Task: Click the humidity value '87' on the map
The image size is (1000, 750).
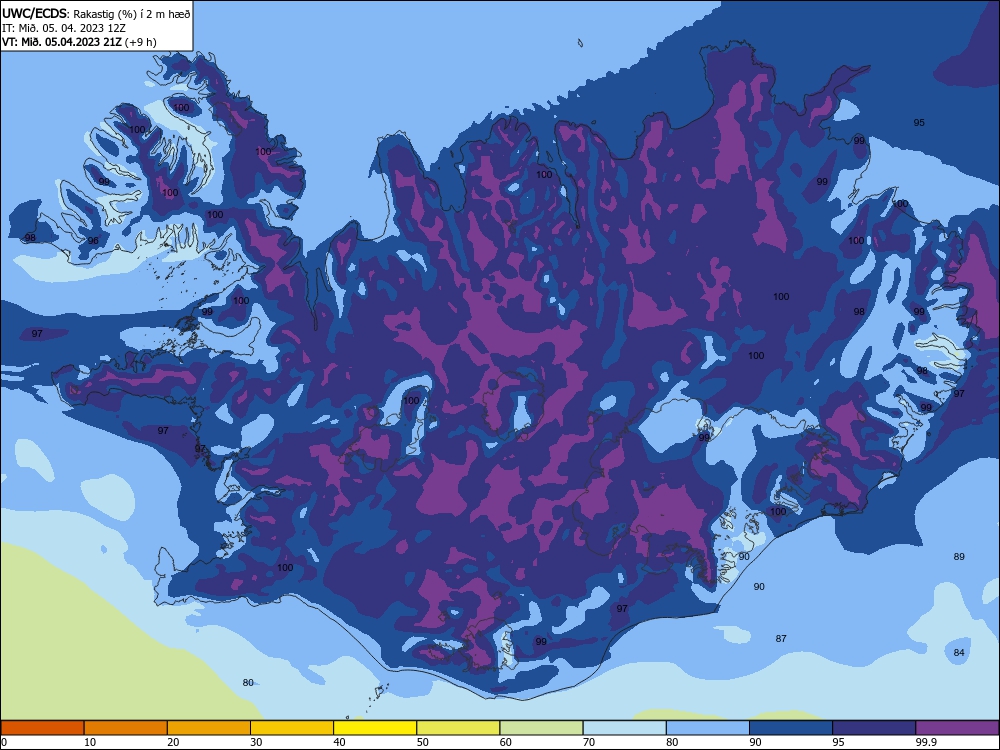Action: (x=781, y=638)
